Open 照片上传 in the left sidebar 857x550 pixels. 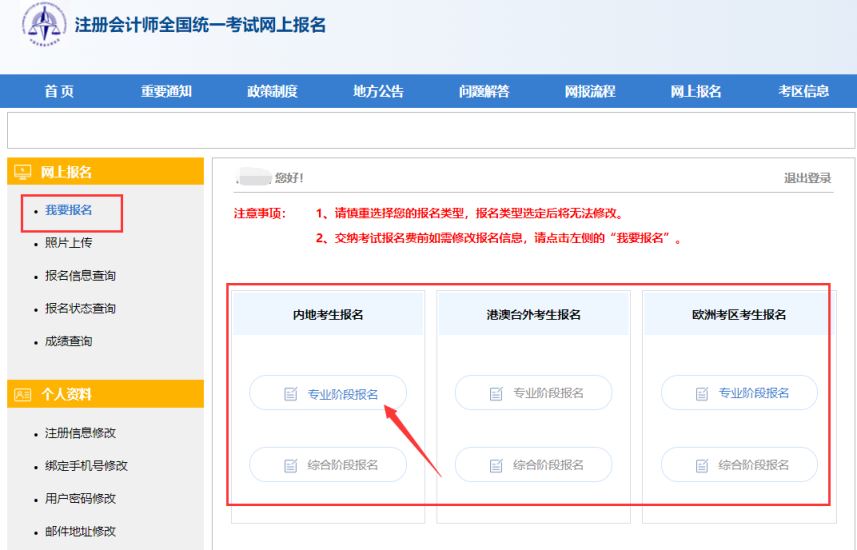click(69, 243)
